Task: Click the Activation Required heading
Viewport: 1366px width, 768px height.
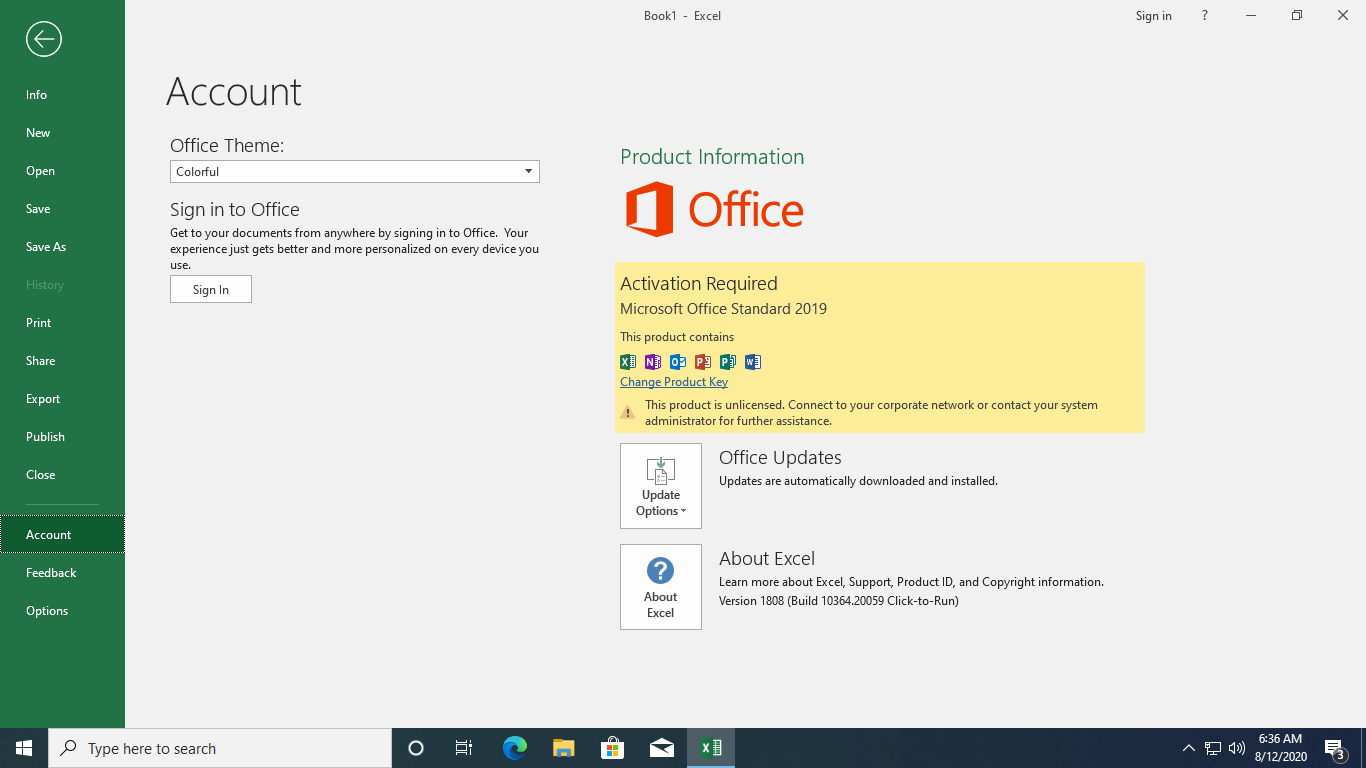Action: tap(699, 284)
